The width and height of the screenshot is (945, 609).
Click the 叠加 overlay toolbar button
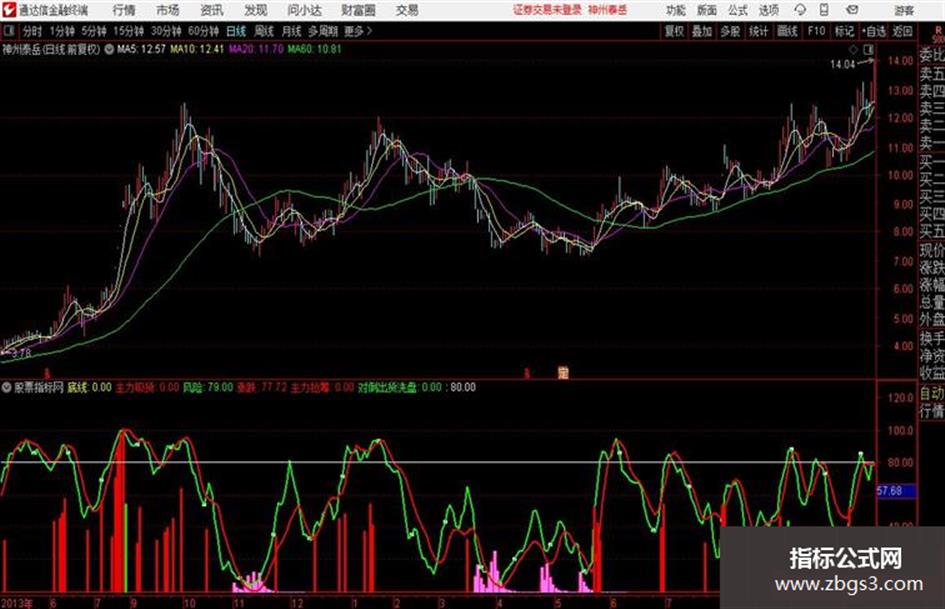702,31
